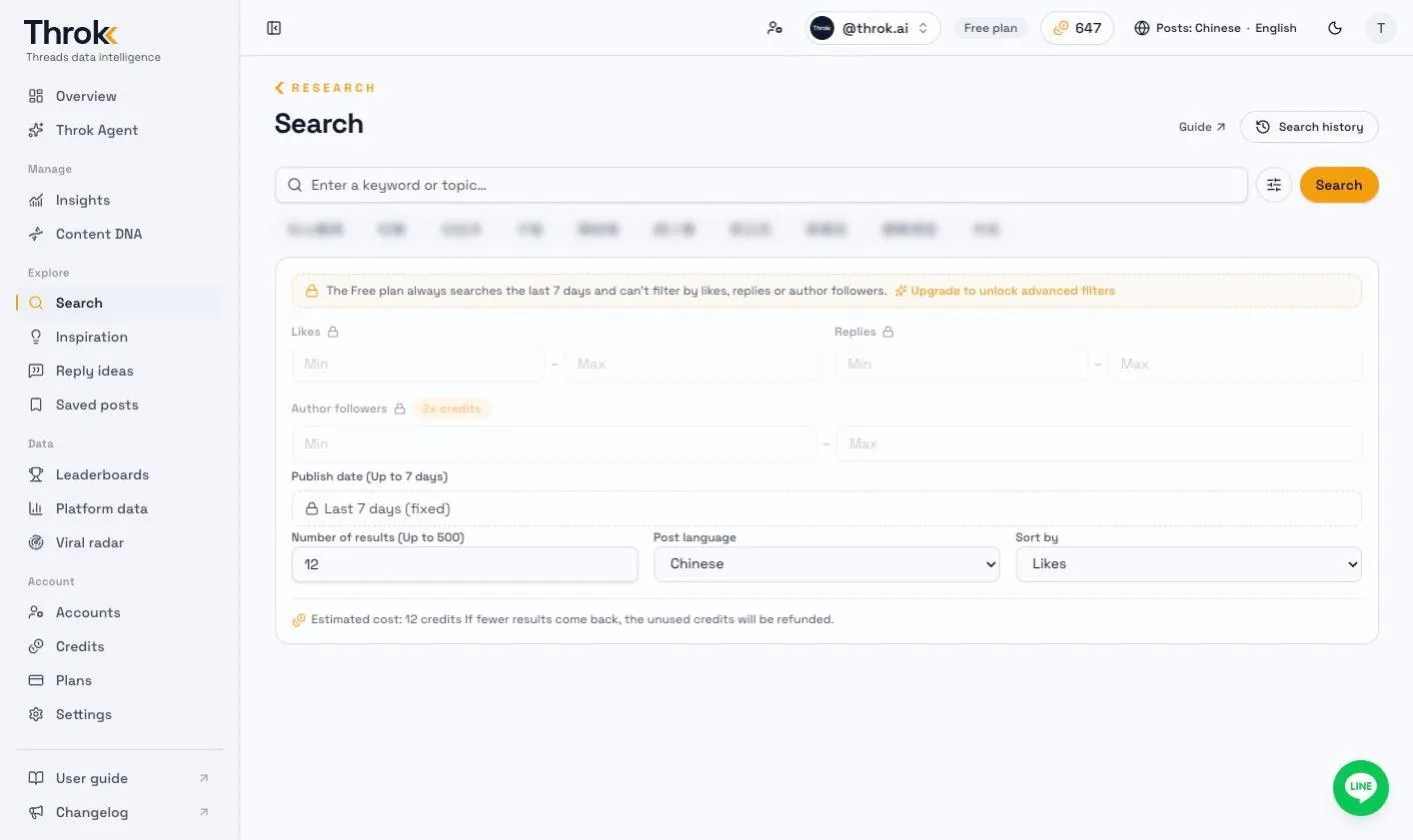
Task: View Plans page
Action: (120, 681)
